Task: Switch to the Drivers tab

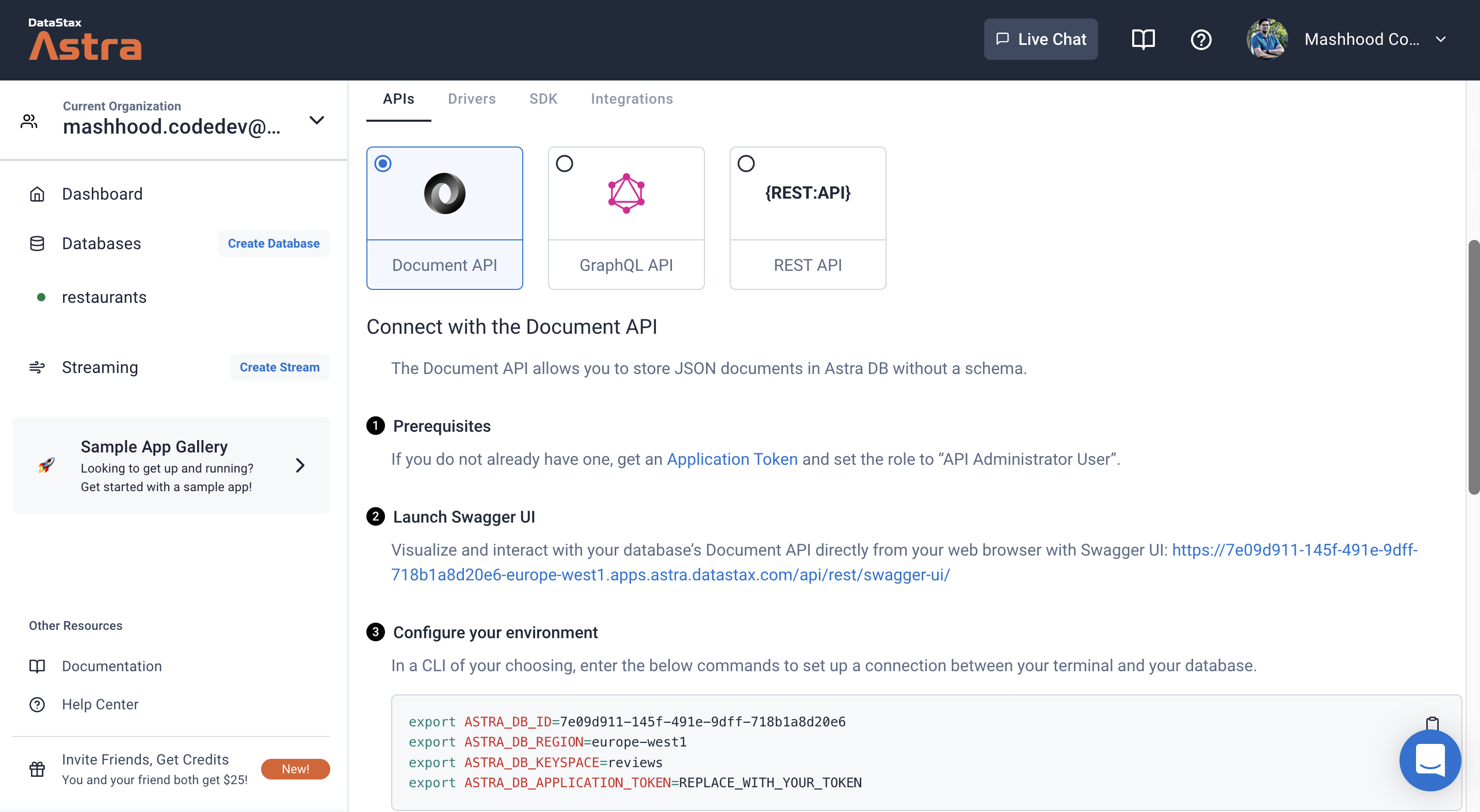Action: [x=472, y=99]
